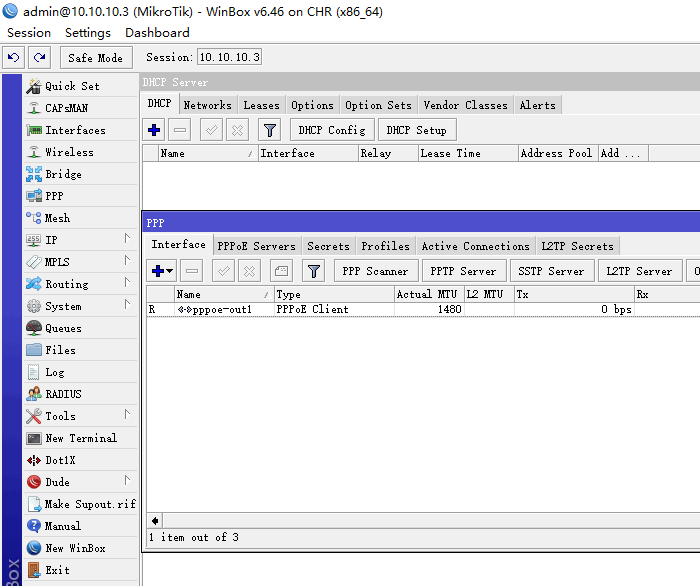
Task: Switch to PPPoE Servers tab
Action: (257, 246)
